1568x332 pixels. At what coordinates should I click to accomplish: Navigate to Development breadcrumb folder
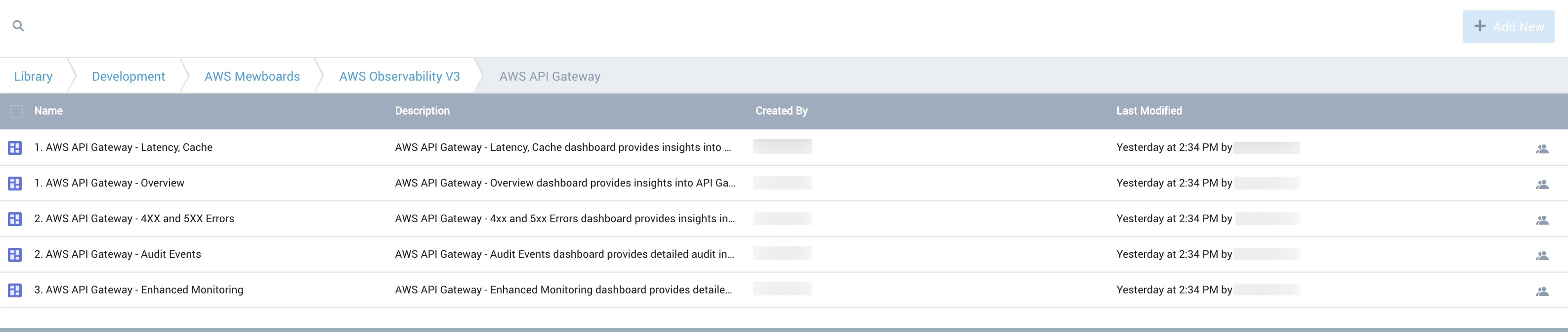tap(128, 76)
